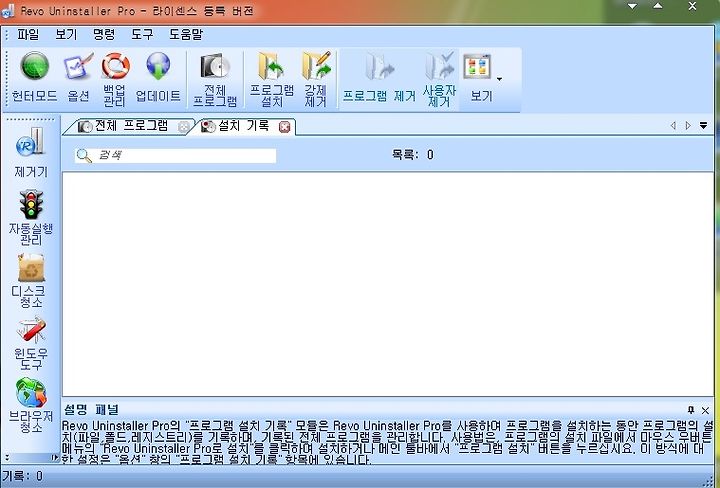The image size is (720, 488).
Task: Open the 보기 menu in menu bar
Action: click(x=66, y=34)
